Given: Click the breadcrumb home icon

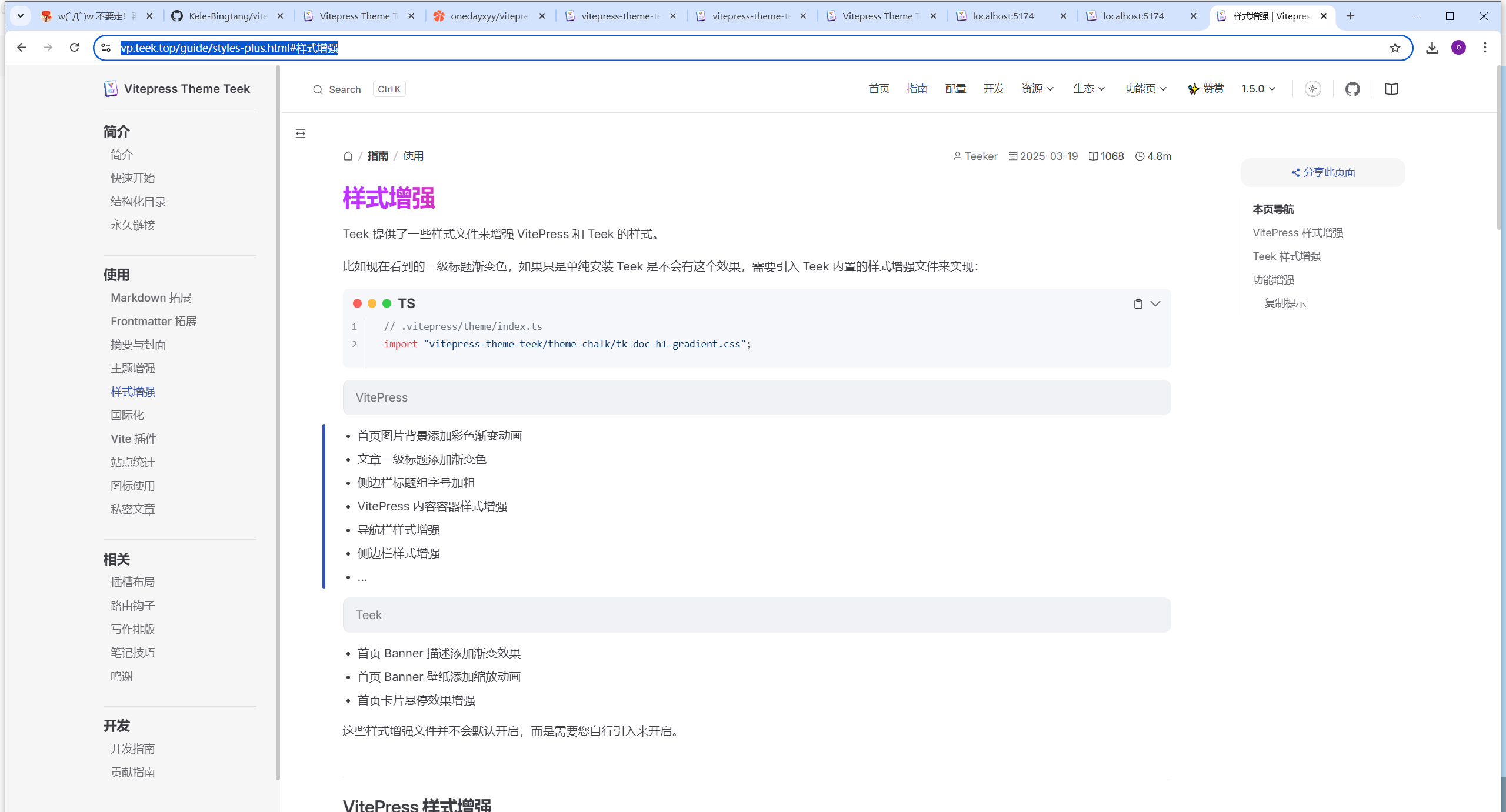Looking at the screenshot, I should tap(348, 156).
